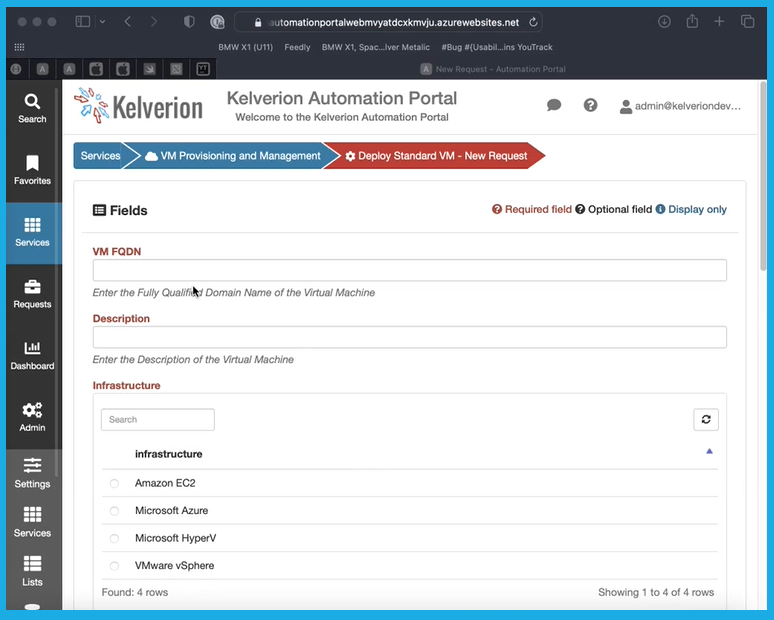The image size is (774, 620).
Task: Select the Microsoft HyperV radio button
Action: (114, 539)
